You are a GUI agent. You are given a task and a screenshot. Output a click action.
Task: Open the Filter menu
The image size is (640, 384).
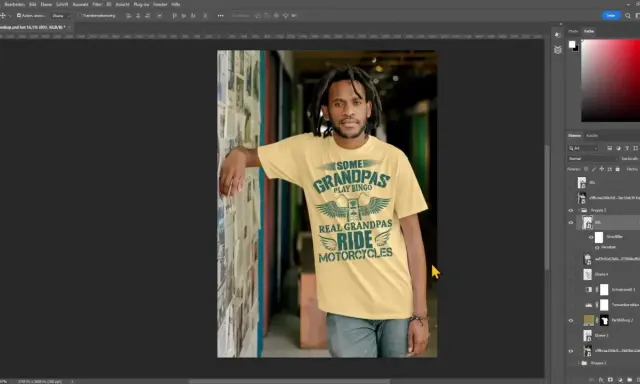pyautogui.click(x=97, y=4)
